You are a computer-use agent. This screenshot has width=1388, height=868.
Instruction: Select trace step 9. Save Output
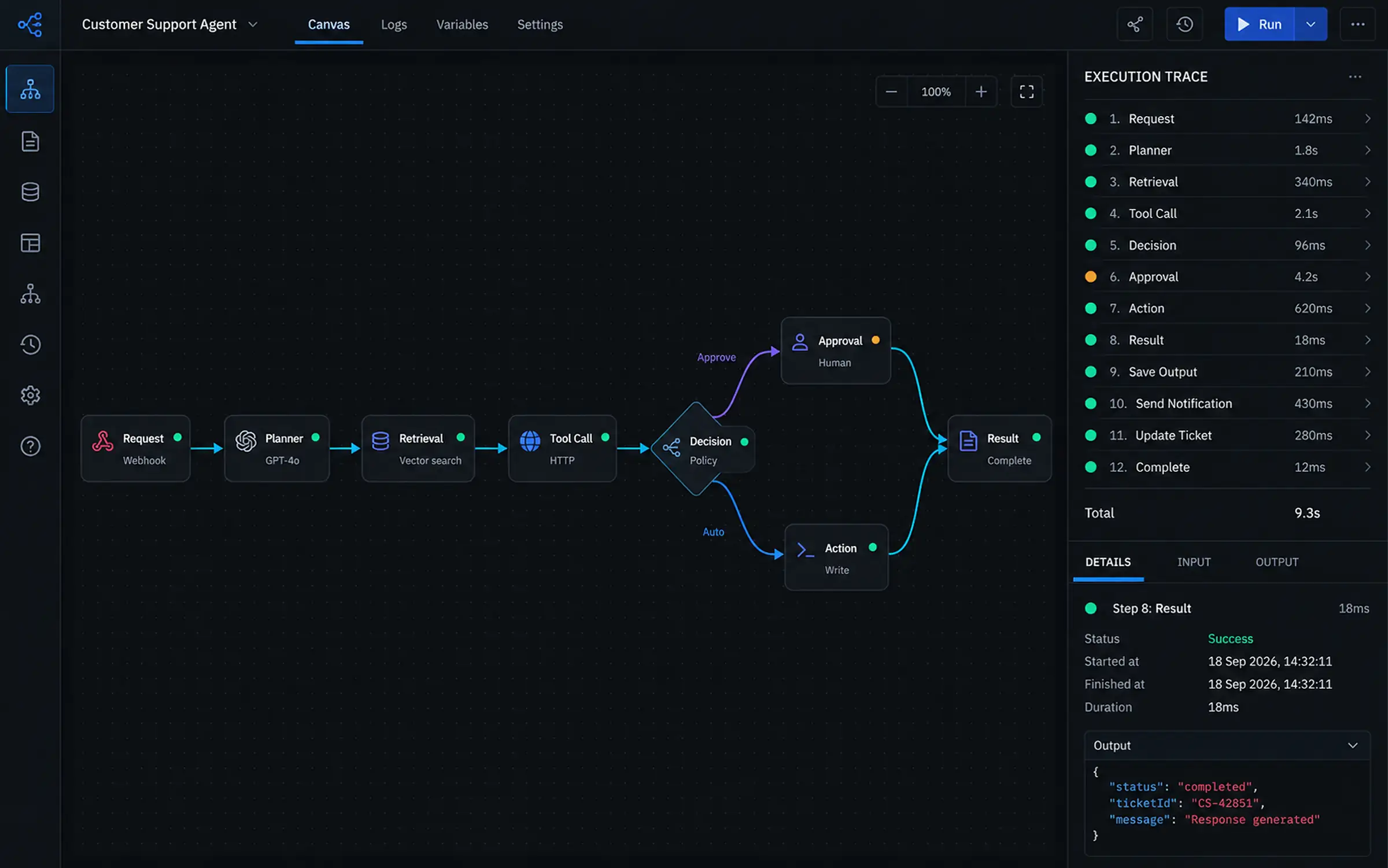click(1227, 372)
